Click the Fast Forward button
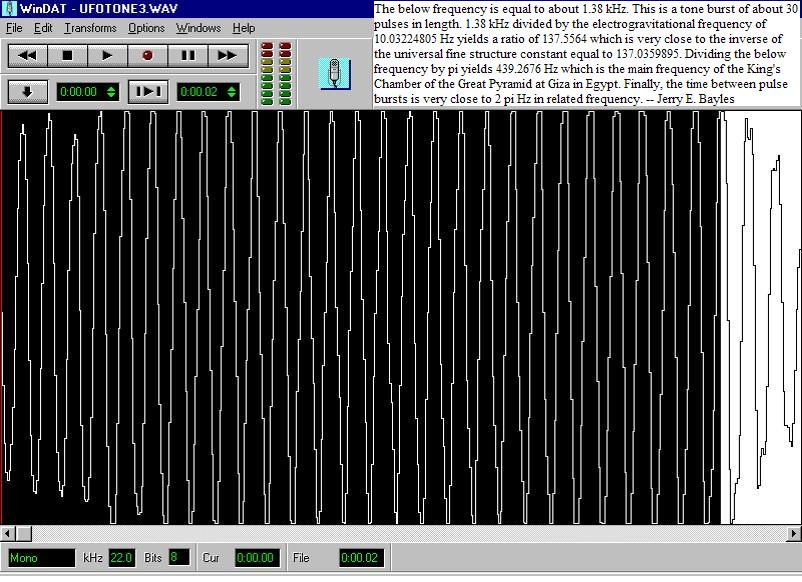Screen dimensions: 802x582 click(227, 56)
